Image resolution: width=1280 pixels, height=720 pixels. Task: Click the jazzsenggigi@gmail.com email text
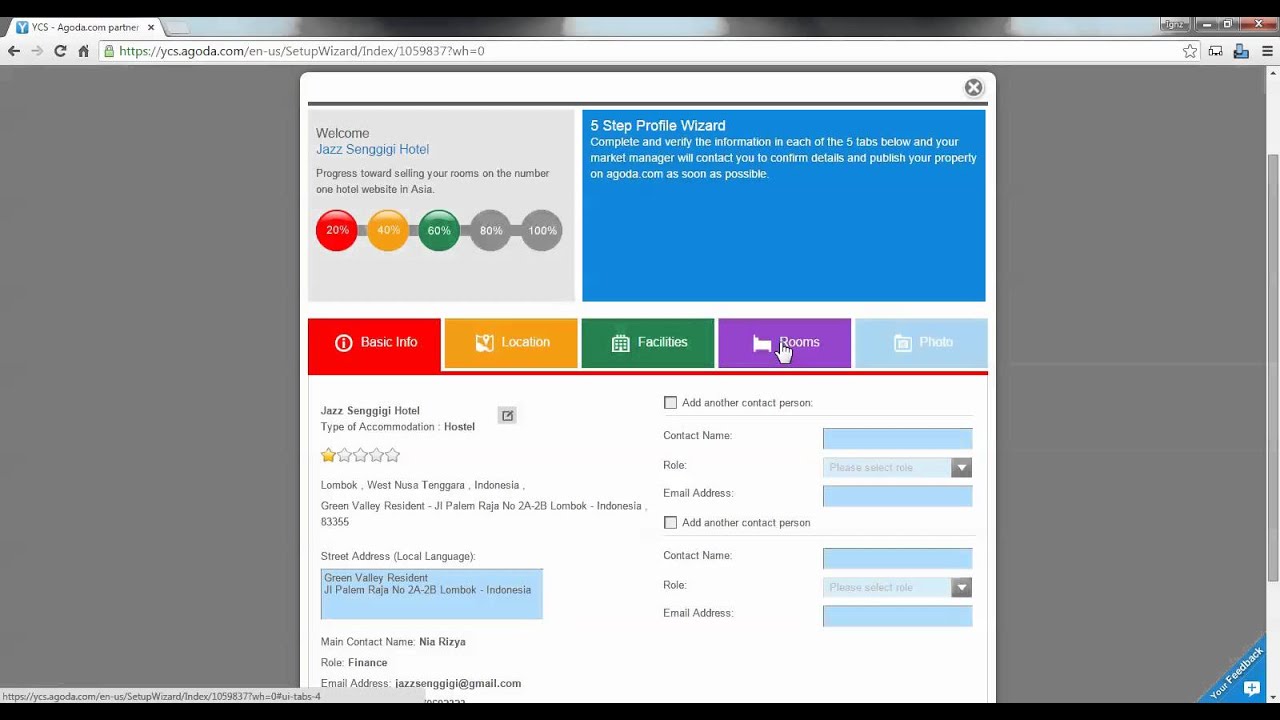(x=458, y=684)
